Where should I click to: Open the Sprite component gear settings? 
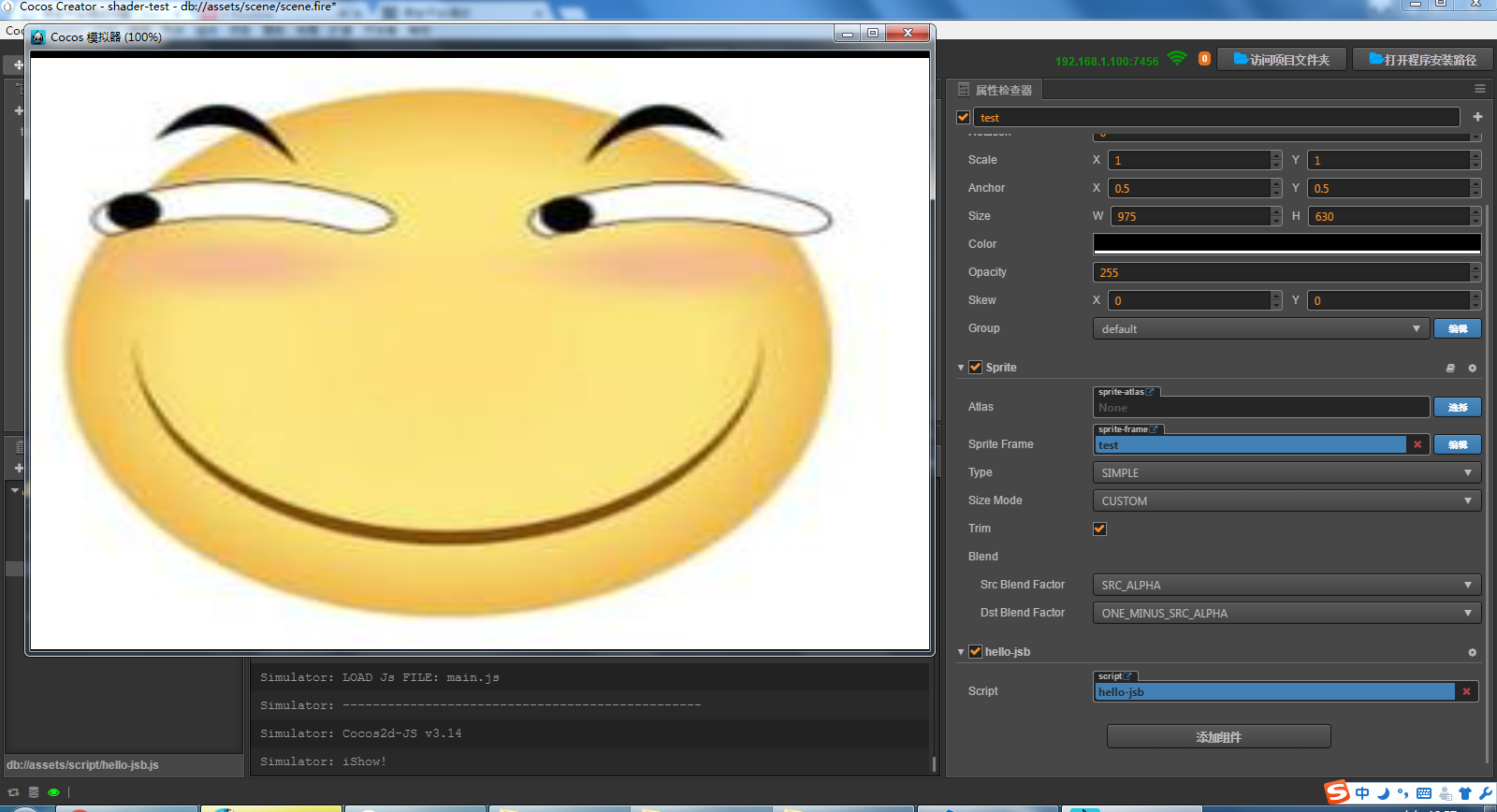(x=1472, y=368)
